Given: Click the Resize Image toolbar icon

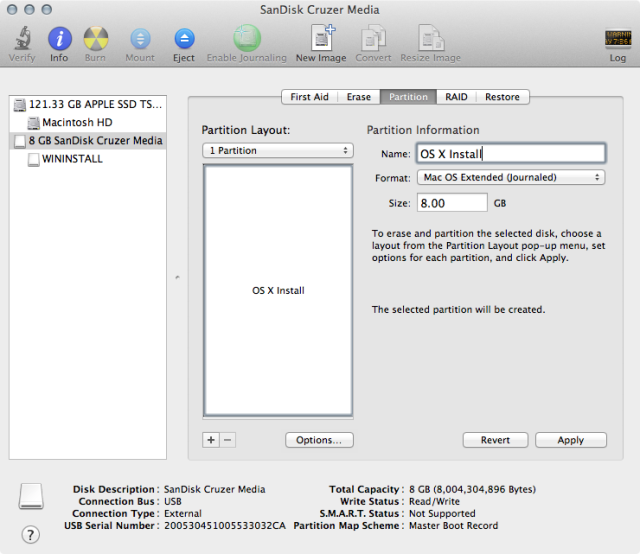Looking at the screenshot, I should tap(431, 38).
